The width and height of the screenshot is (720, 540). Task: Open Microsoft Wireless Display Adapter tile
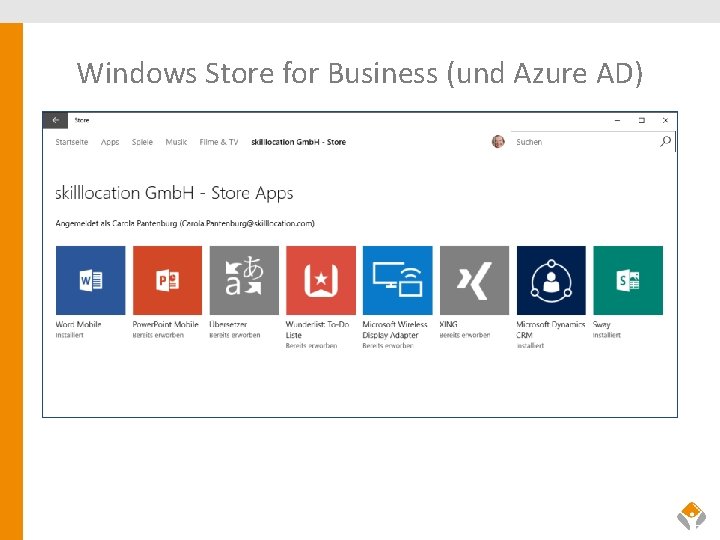(x=398, y=281)
